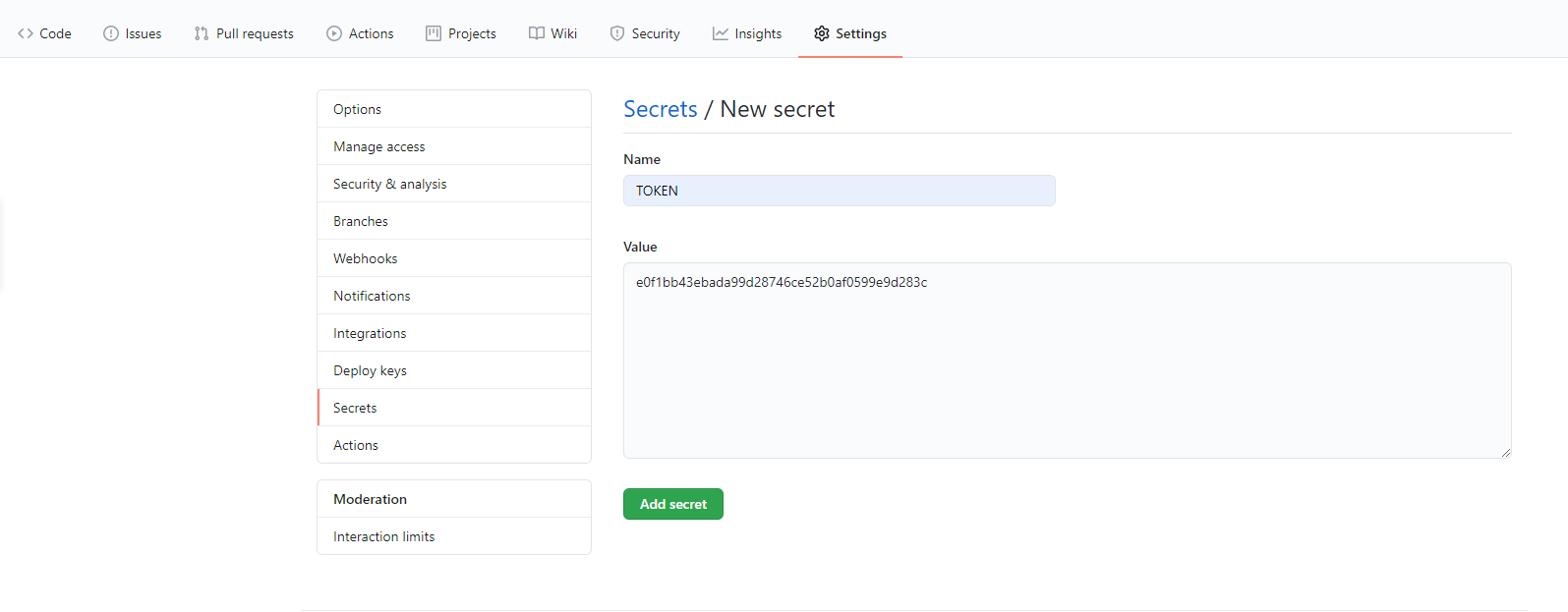1568x612 pixels.
Task: Click the Actions play icon
Action: coord(334,33)
